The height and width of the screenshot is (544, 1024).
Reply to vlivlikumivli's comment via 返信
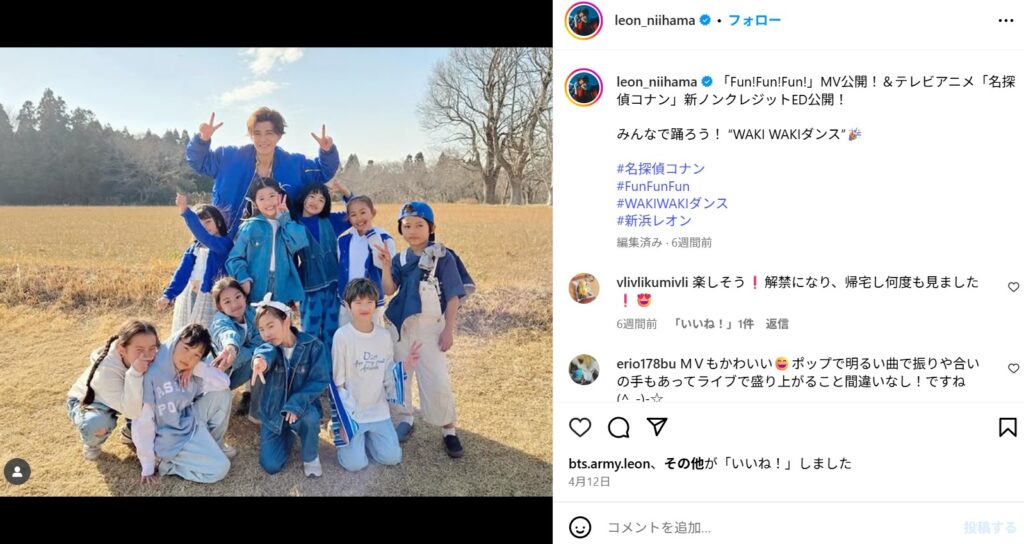click(777, 324)
